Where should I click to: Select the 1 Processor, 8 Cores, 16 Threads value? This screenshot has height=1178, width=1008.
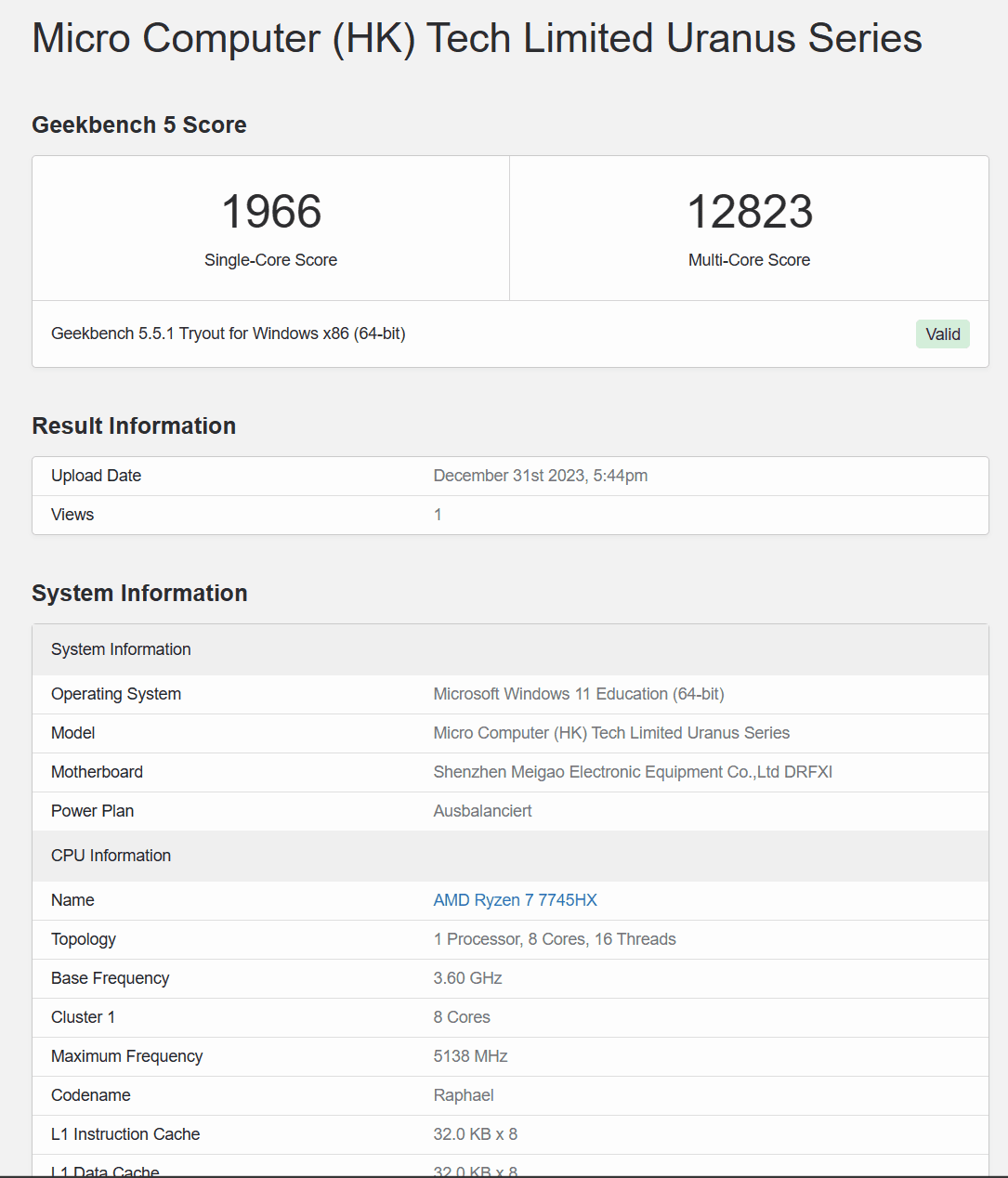555,939
